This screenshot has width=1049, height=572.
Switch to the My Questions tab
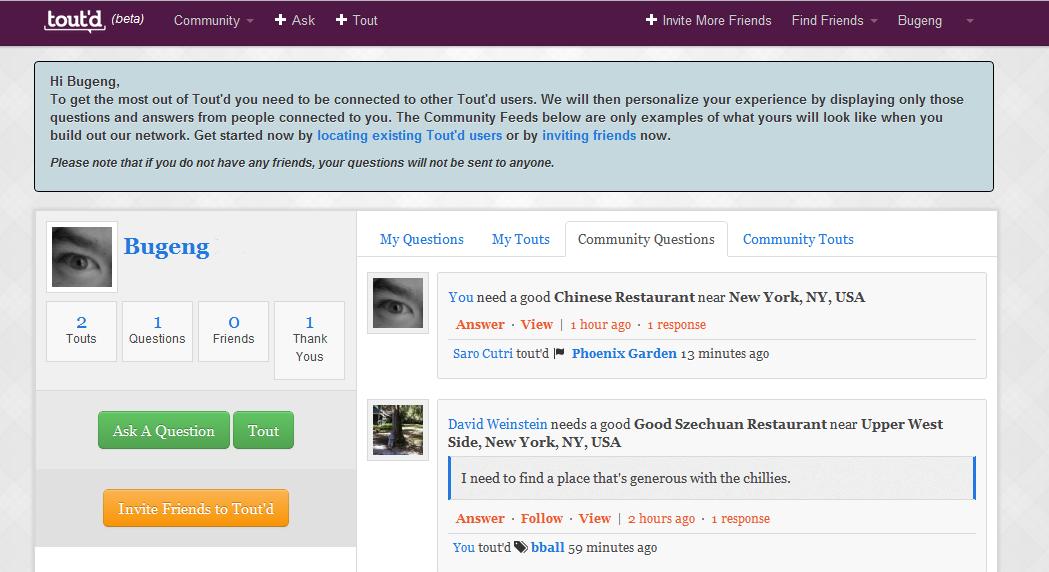pos(421,239)
